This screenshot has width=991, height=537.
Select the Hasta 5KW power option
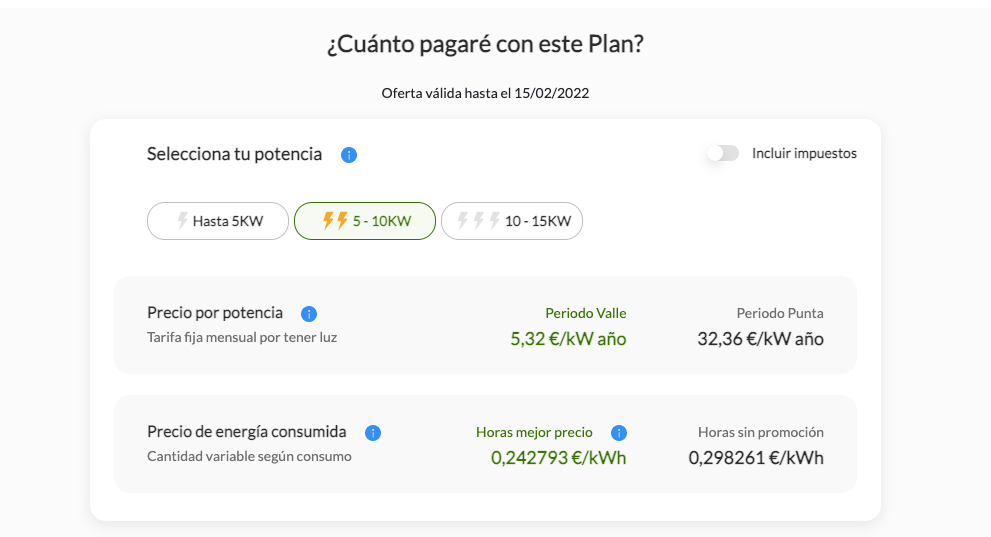point(218,221)
